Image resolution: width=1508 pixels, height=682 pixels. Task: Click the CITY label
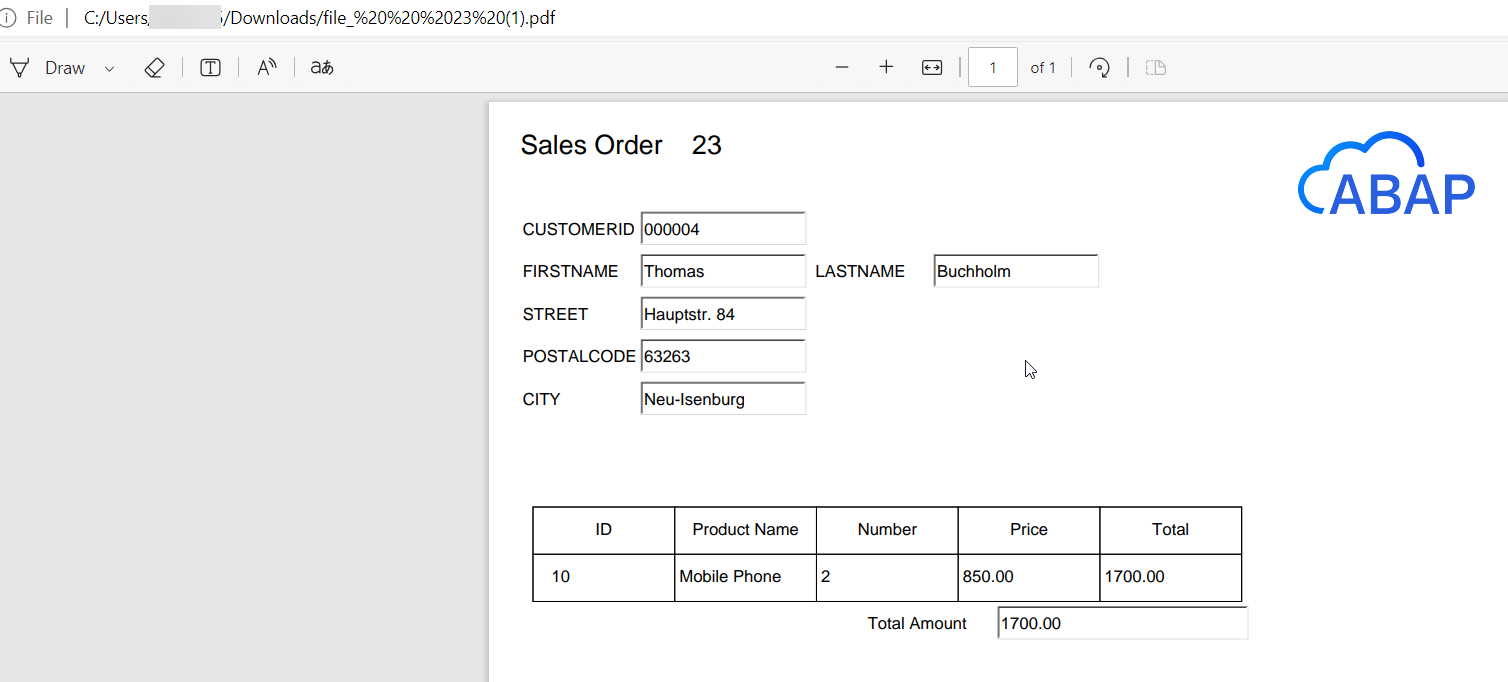tap(541, 400)
